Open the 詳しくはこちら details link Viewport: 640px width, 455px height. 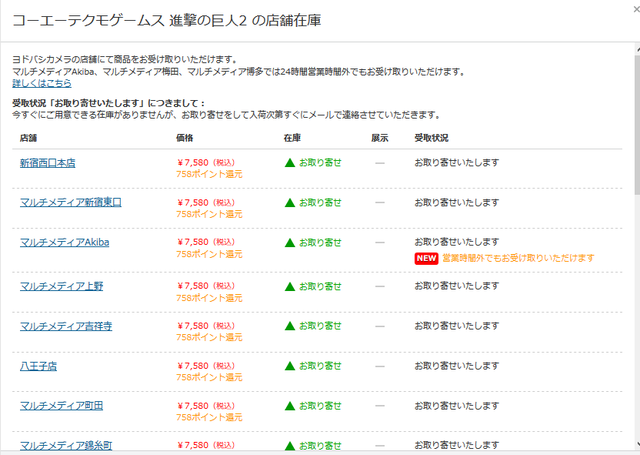click(x=42, y=84)
